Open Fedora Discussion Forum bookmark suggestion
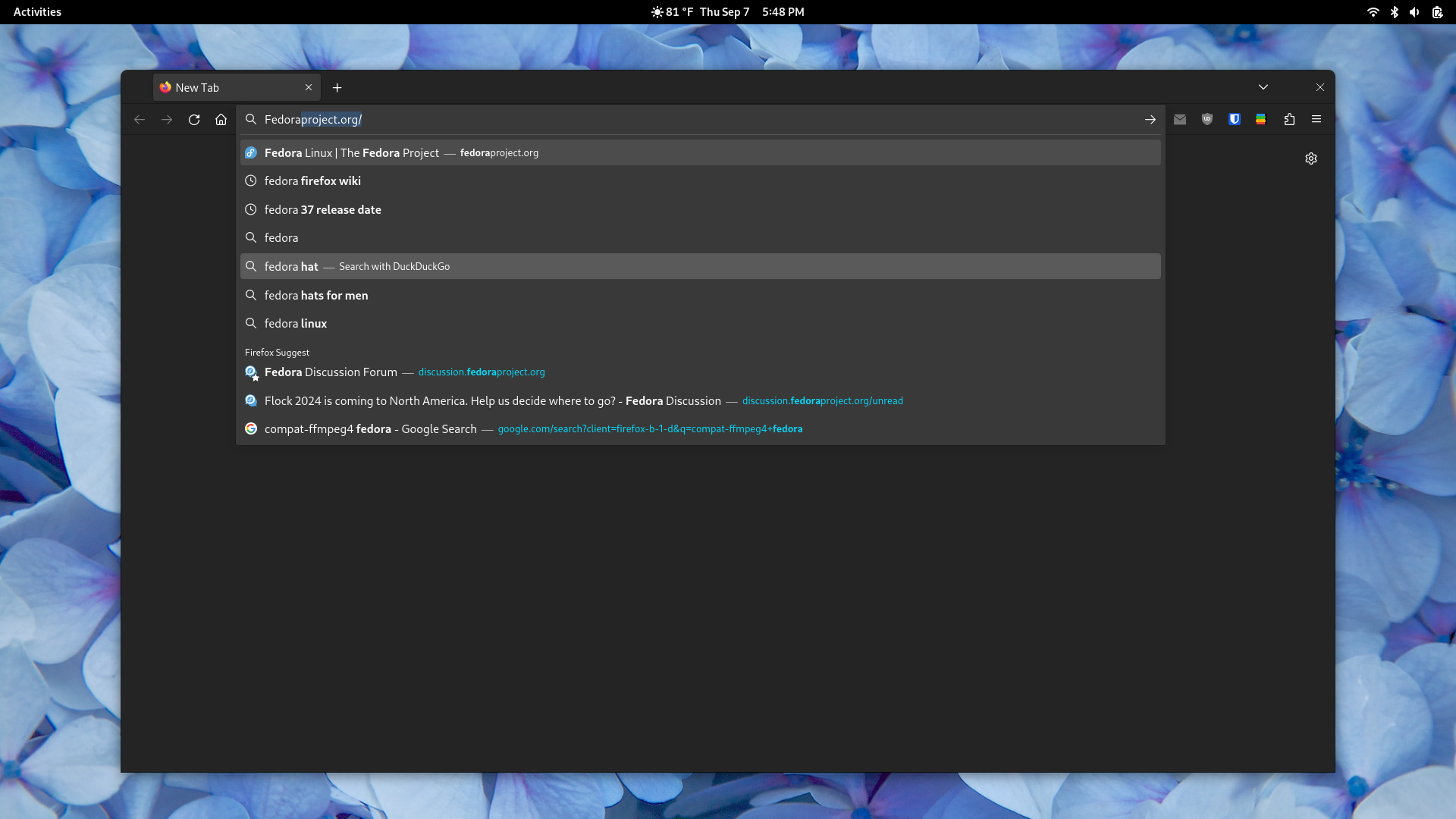The height and width of the screenshot is (819, 1456). click(x=700, y=372)
